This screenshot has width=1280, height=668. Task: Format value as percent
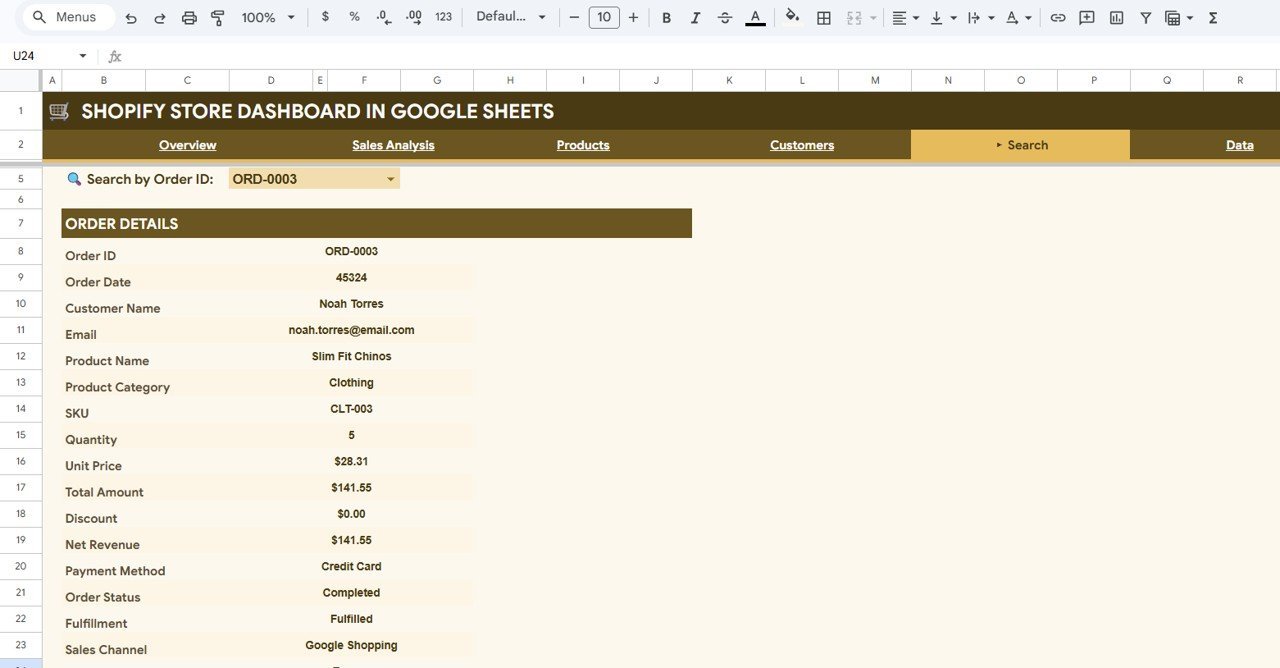click(352, 17)
